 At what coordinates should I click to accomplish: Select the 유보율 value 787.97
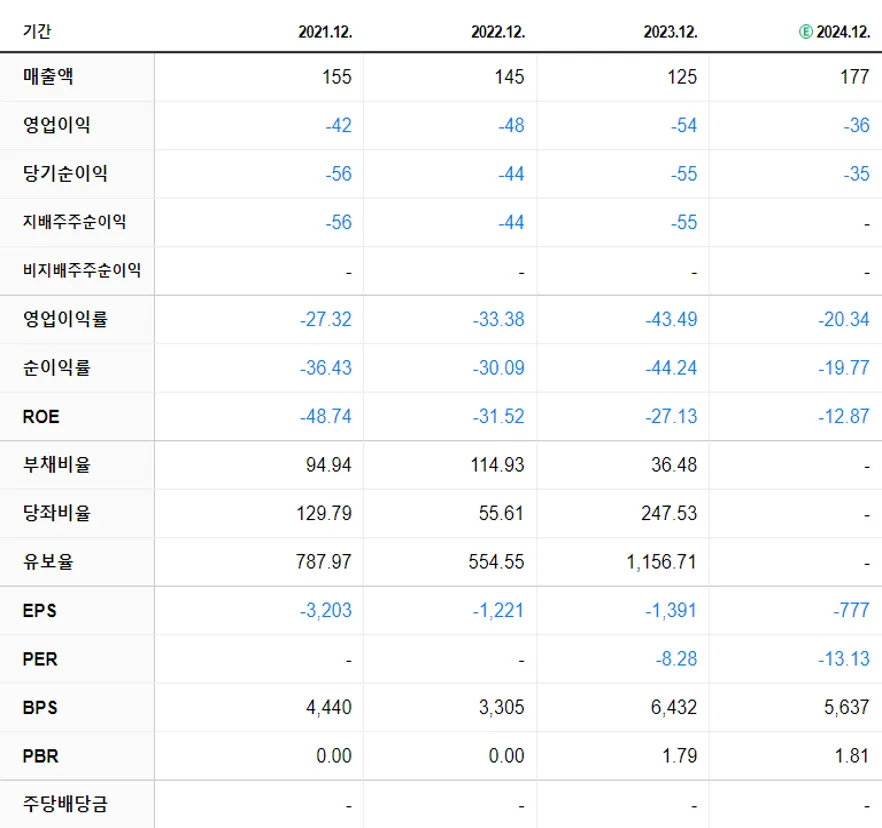point(324,561)
